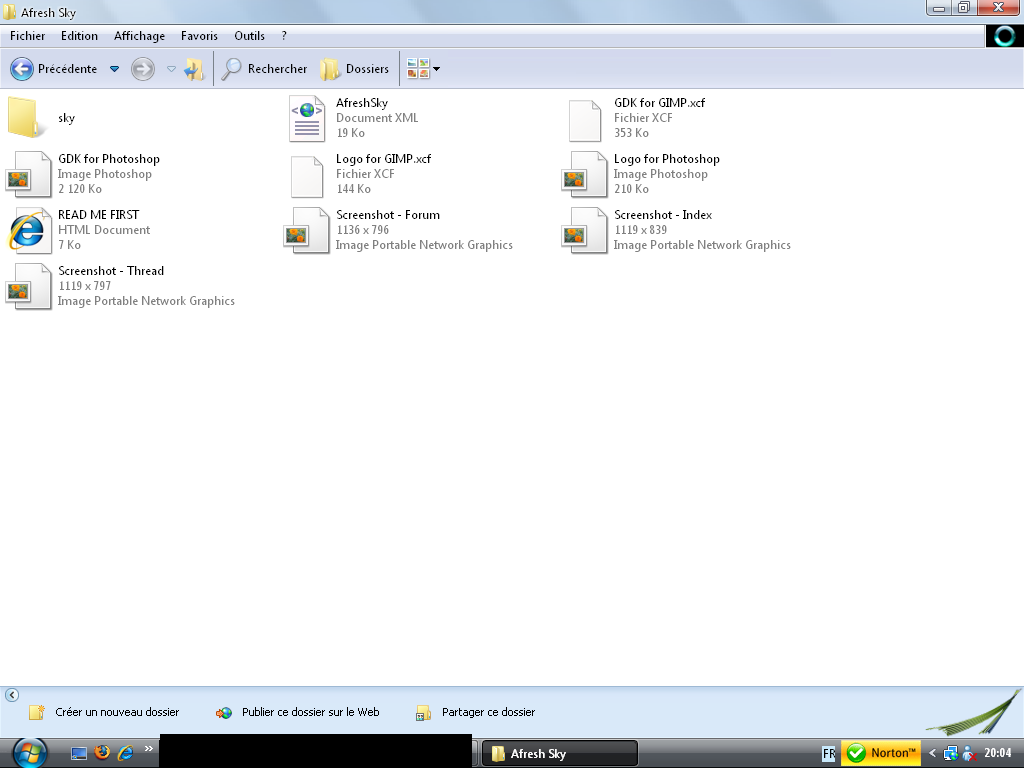
Task: Open the ? help menu
Action: tap(283, 36)
